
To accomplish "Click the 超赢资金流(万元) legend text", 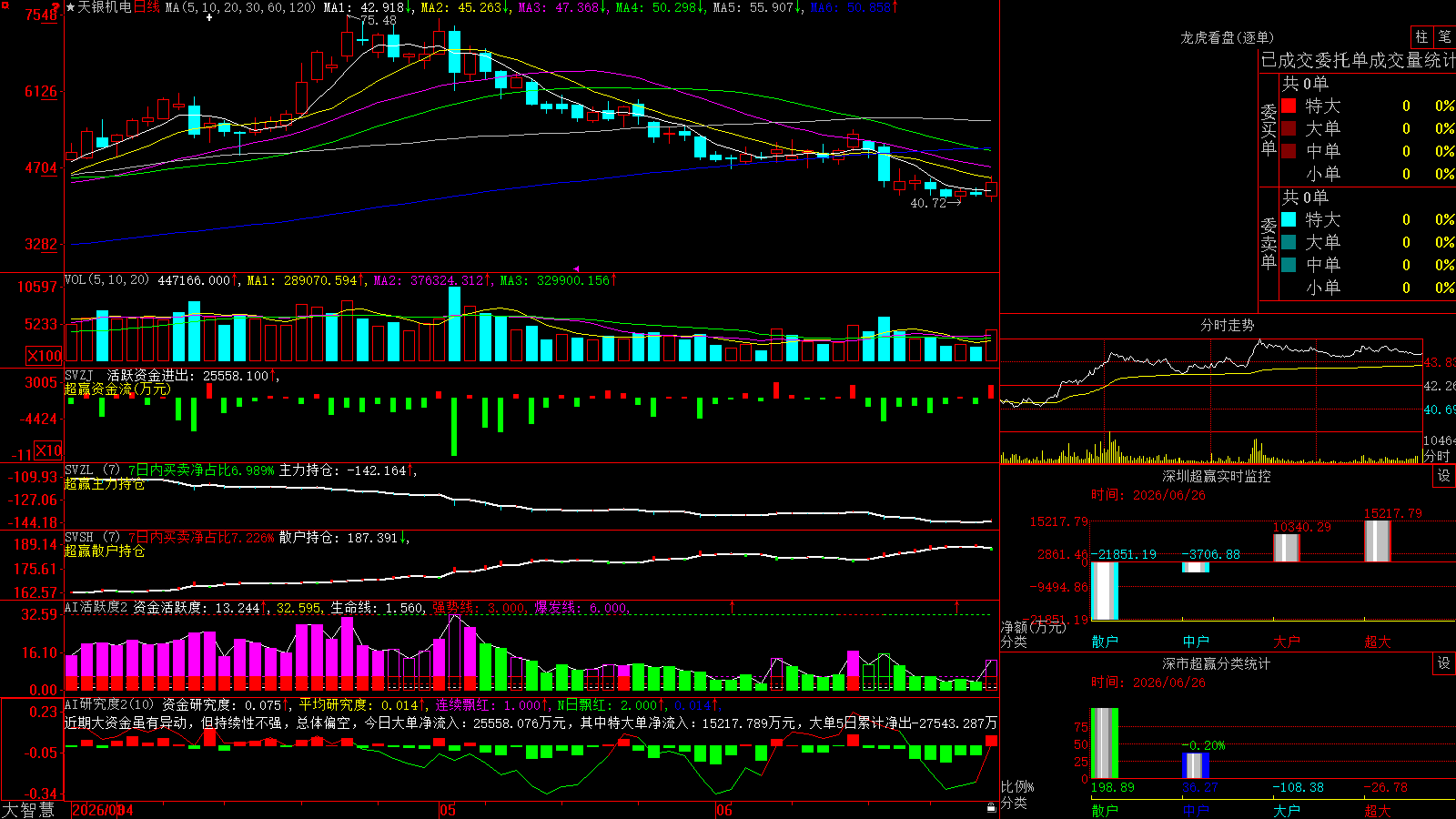I will [x=117, y=389].
